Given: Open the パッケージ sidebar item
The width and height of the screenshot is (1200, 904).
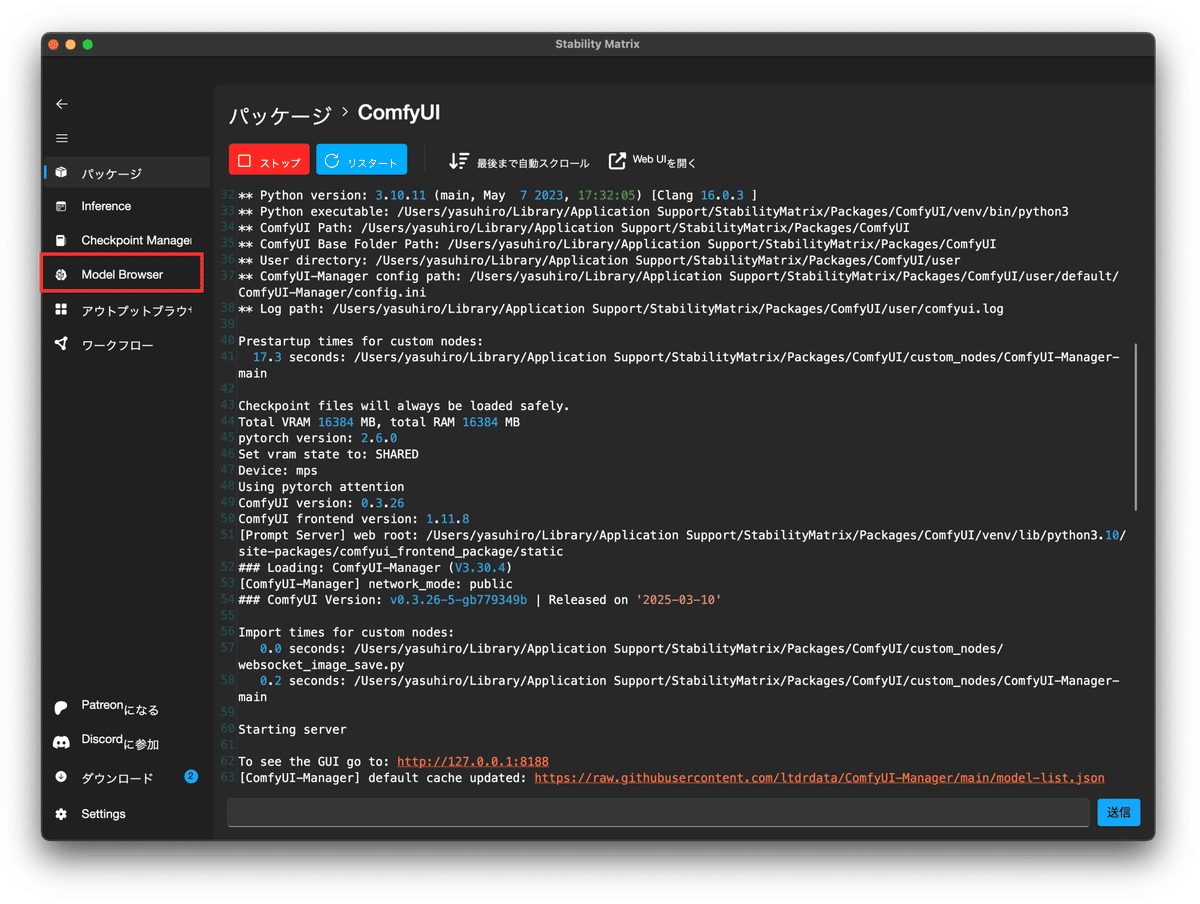Looking at the screenshot, I should coord(125,173).
